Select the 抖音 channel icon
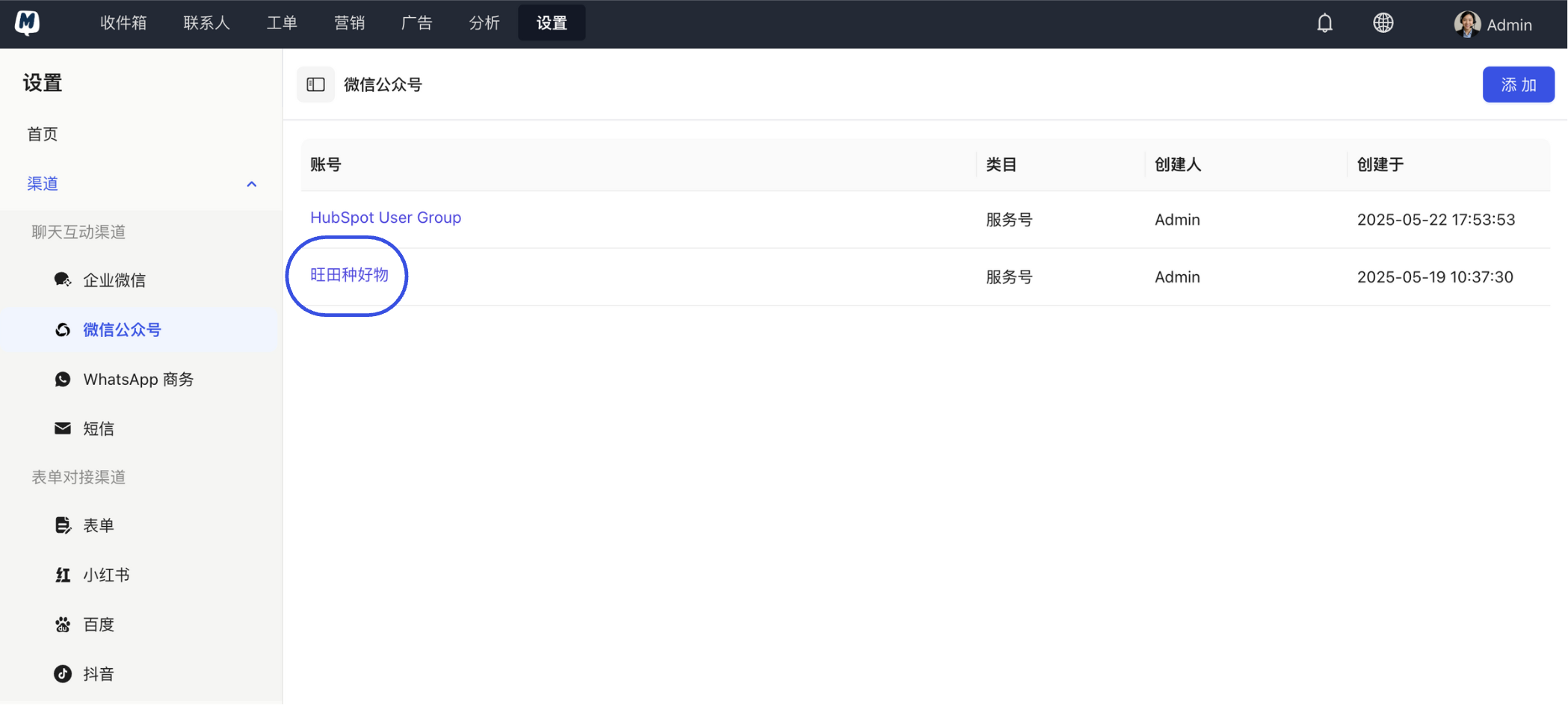1568x710 pixels. coord(63,673)
